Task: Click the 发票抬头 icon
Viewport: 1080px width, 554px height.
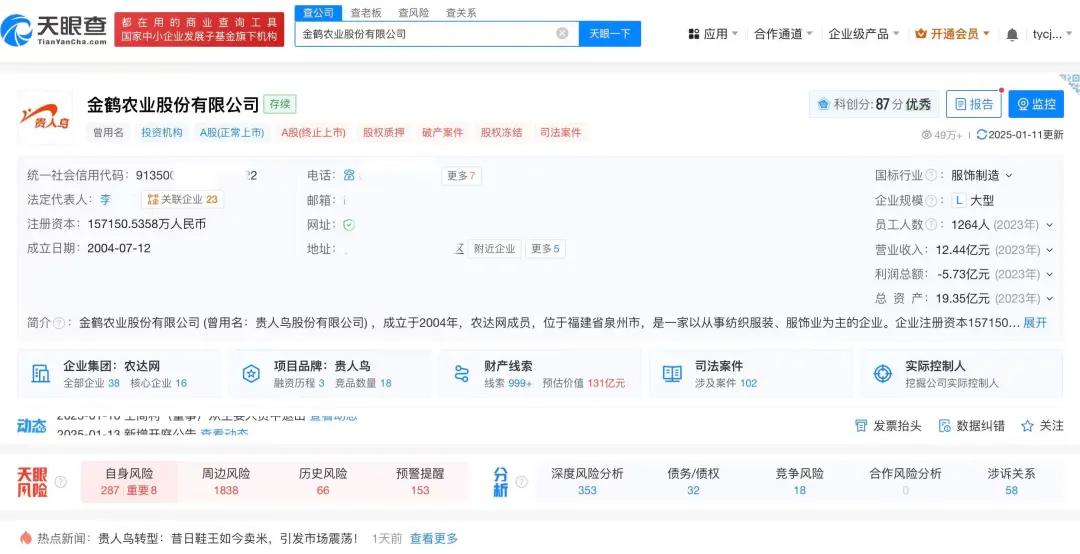Action: click(861, 426)
